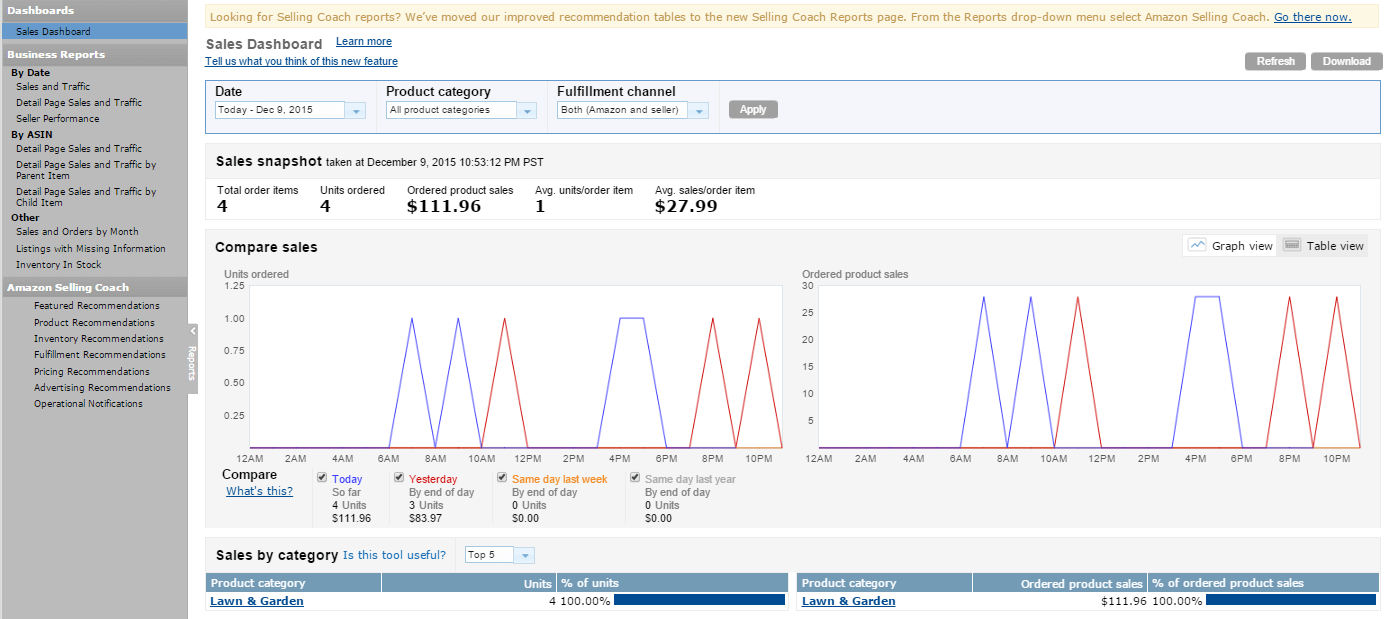Click Tell us what you think link
Viewport: 1388px width, 619px height.
click(x=301, y=62)
